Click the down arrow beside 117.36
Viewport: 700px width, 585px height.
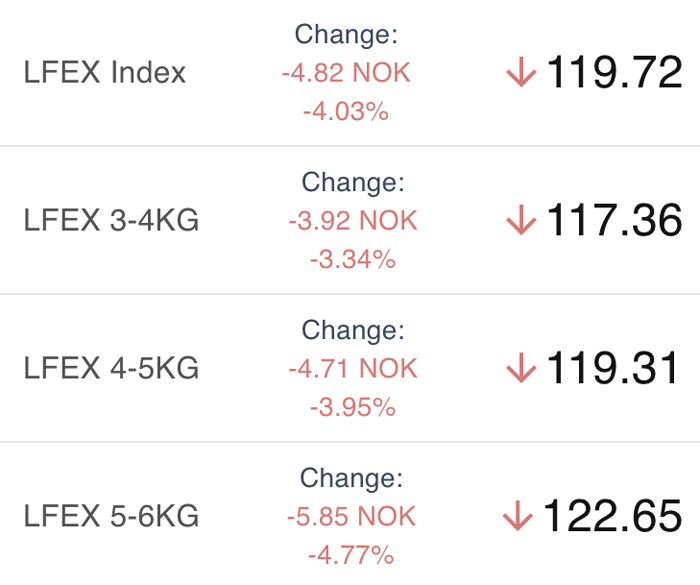tap(521, 220)
